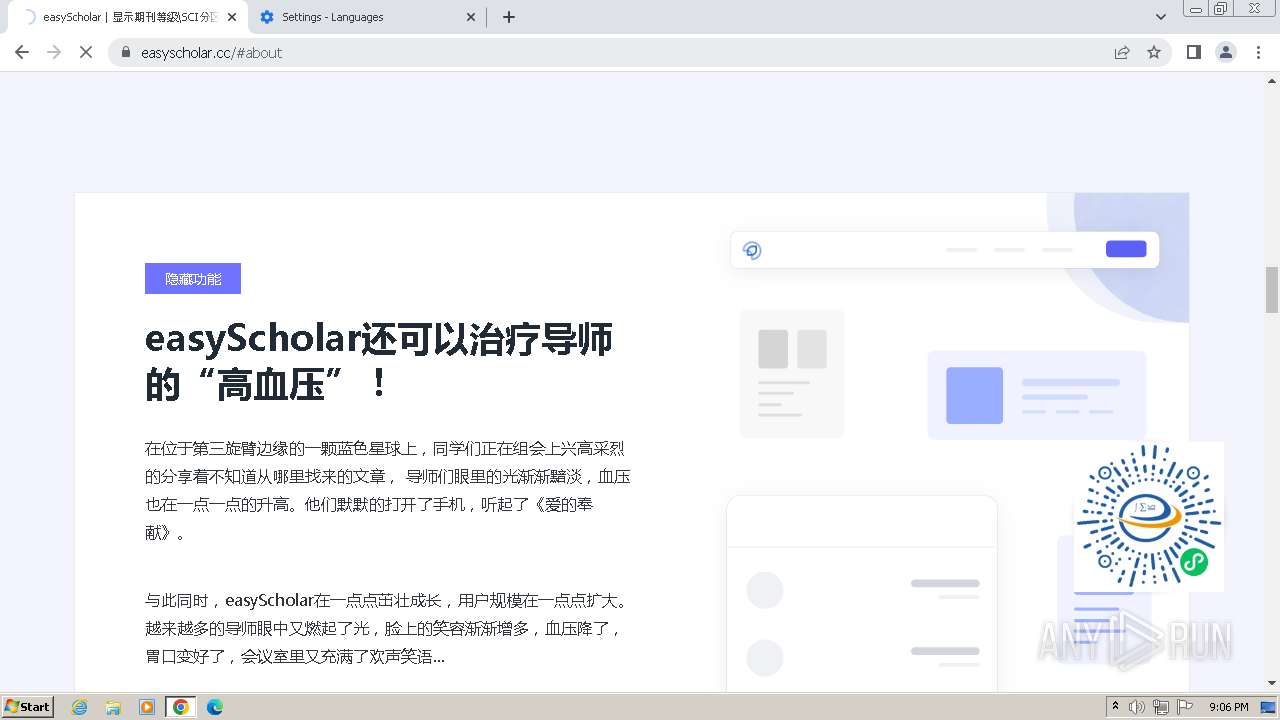1280x720 pixels.
Task: Click the illustration's blue button mockup
Action: [x=1126, y=249]
